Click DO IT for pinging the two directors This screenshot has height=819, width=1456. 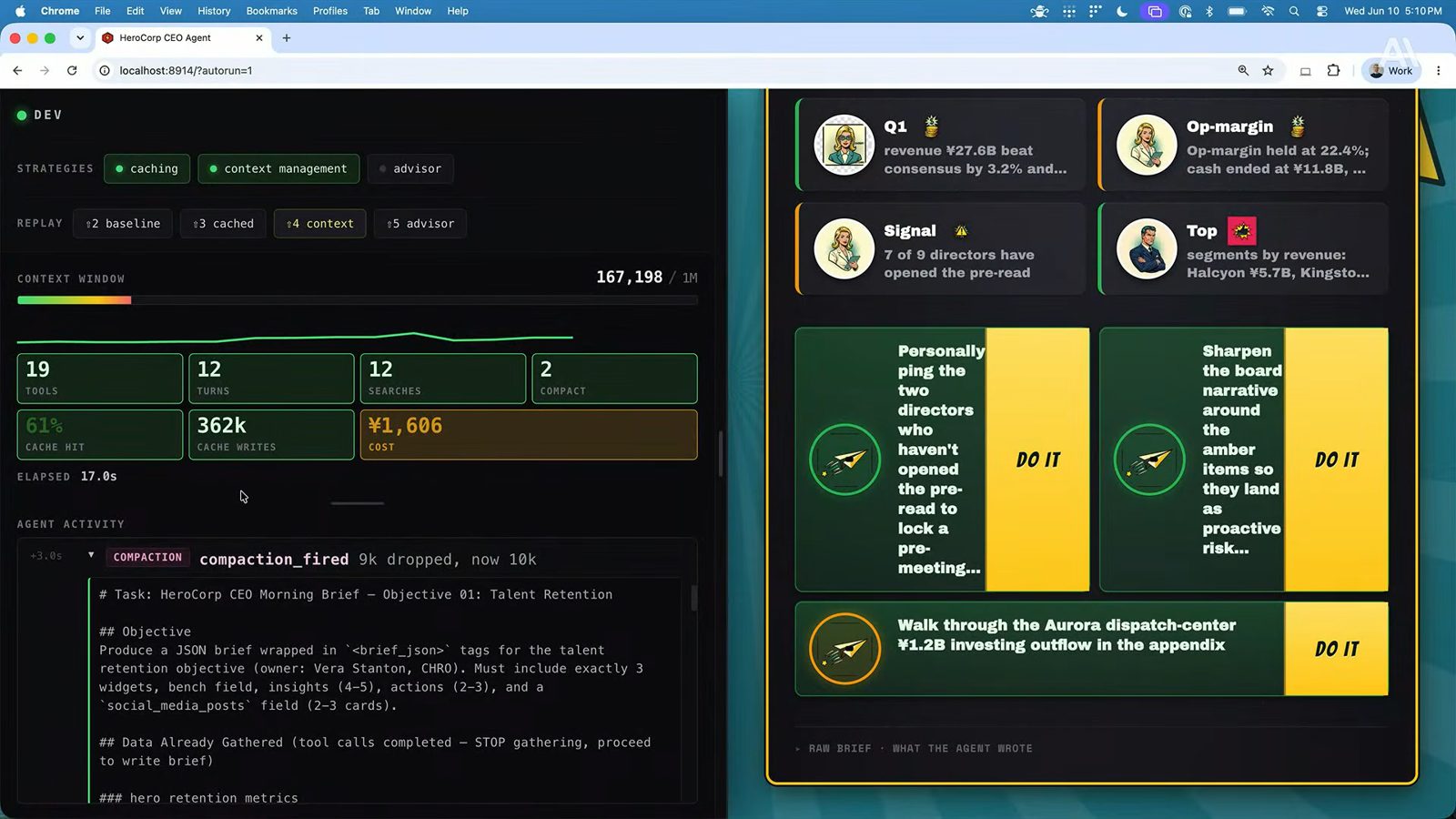tap(1038, 460)
